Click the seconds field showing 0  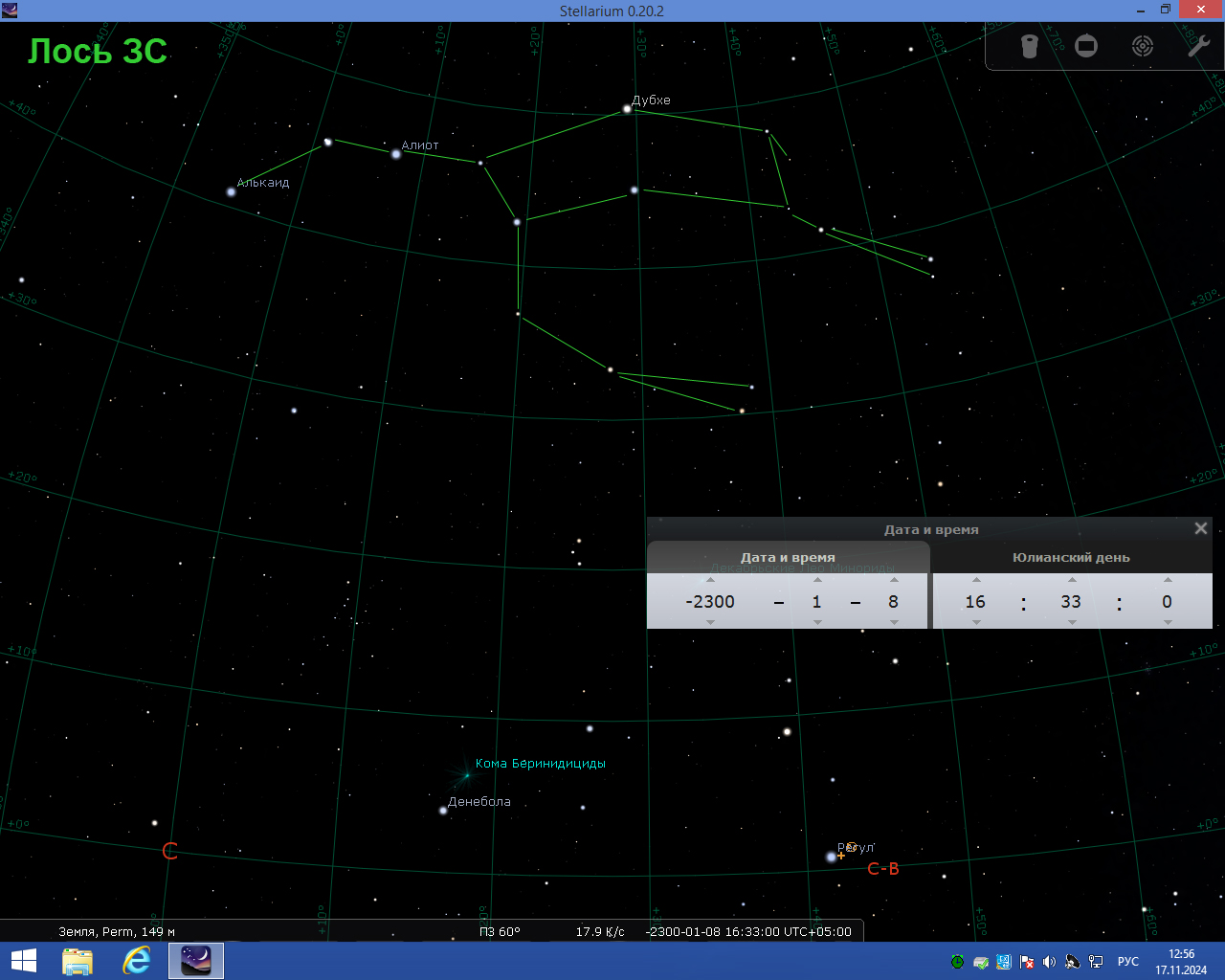[1168, 601]
